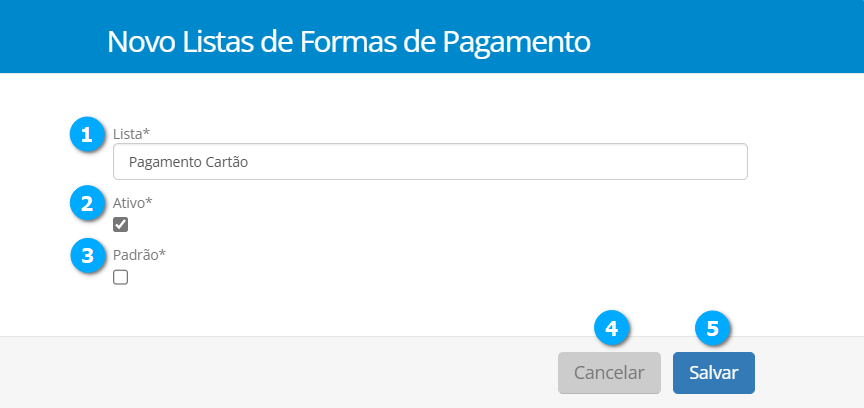
Task: Save the form with Salvar
Action: pos(713,373)
